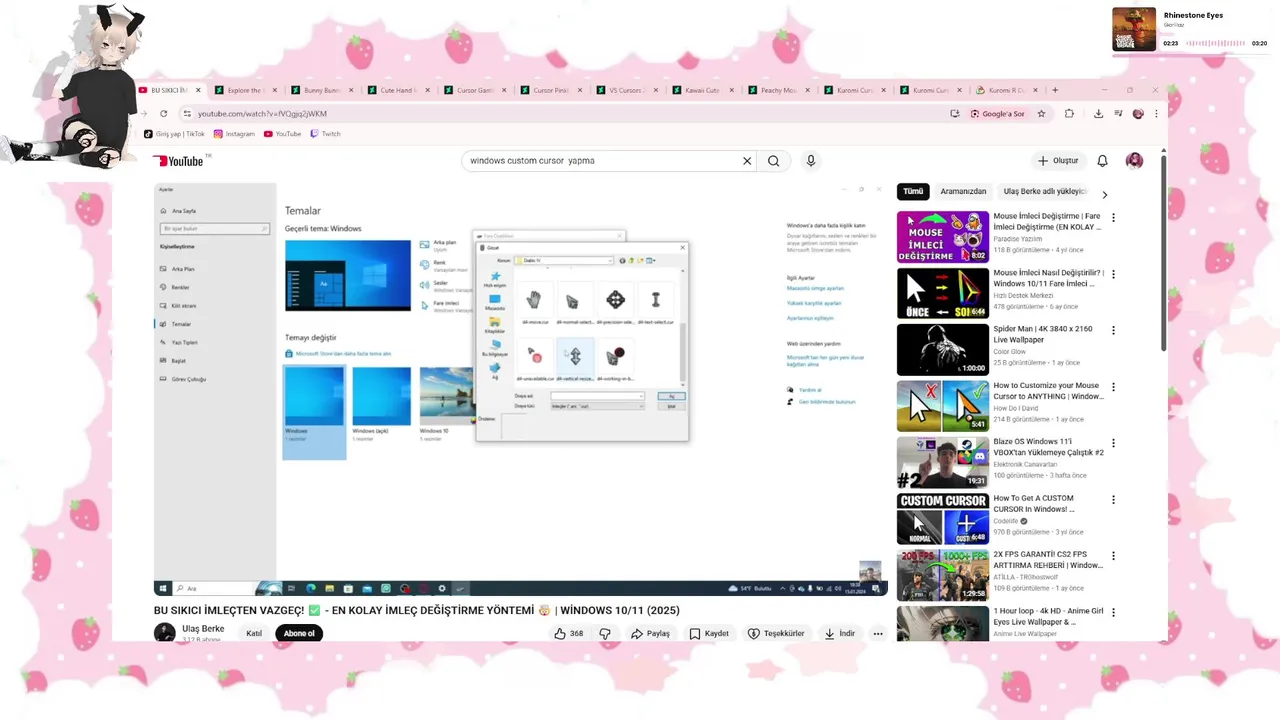
Task: Open Mouse İmleci Nasıl Değiştirilir thumbnail
Action: coord(942,293)
